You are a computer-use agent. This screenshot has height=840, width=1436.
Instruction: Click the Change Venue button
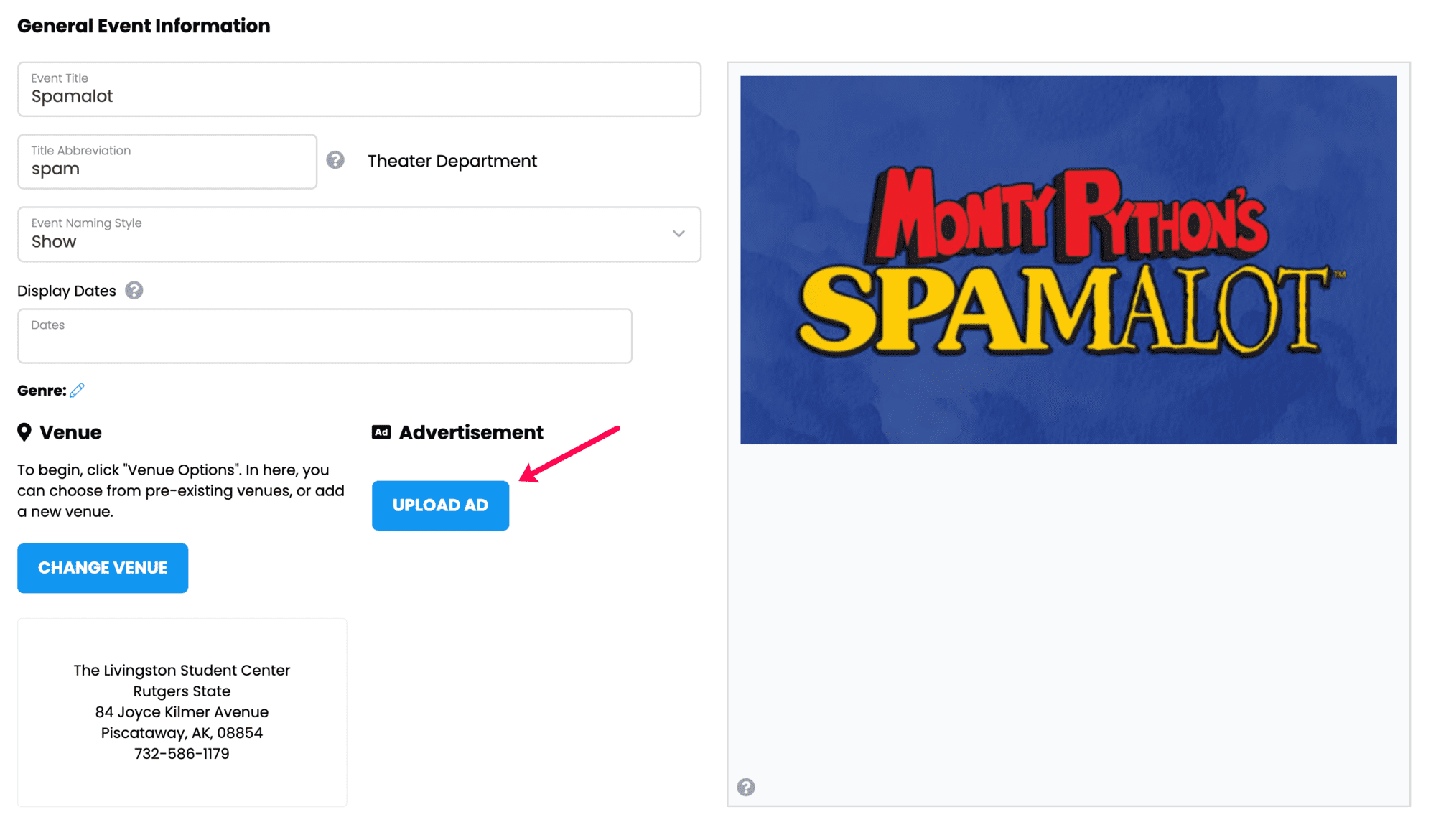tap(103, 568)
